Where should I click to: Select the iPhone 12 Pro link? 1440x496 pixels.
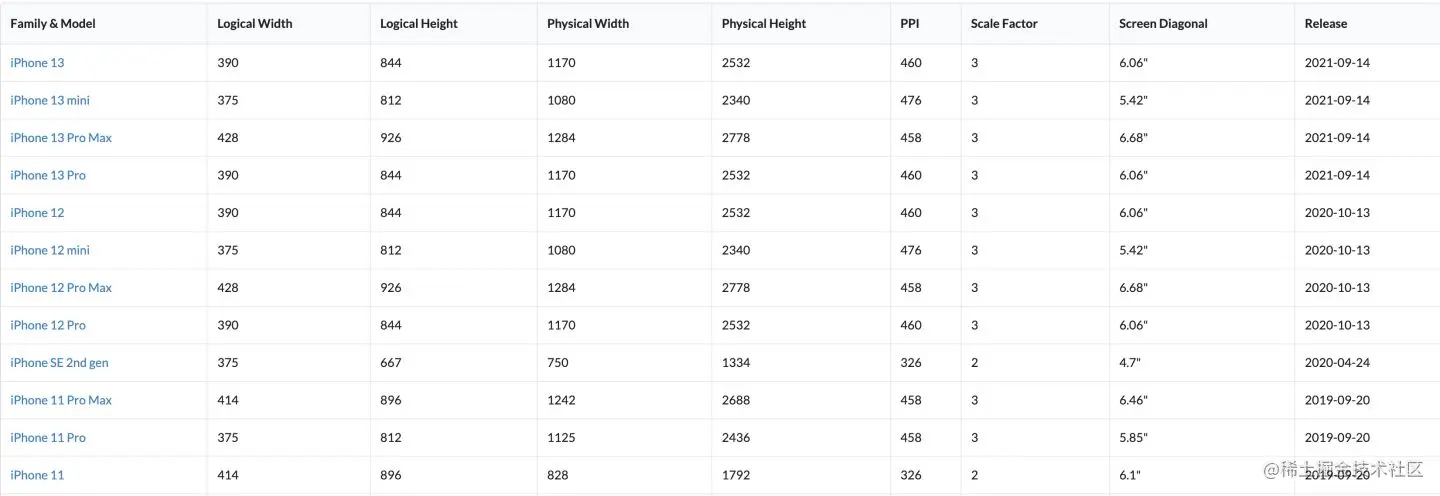coord(48,325)
